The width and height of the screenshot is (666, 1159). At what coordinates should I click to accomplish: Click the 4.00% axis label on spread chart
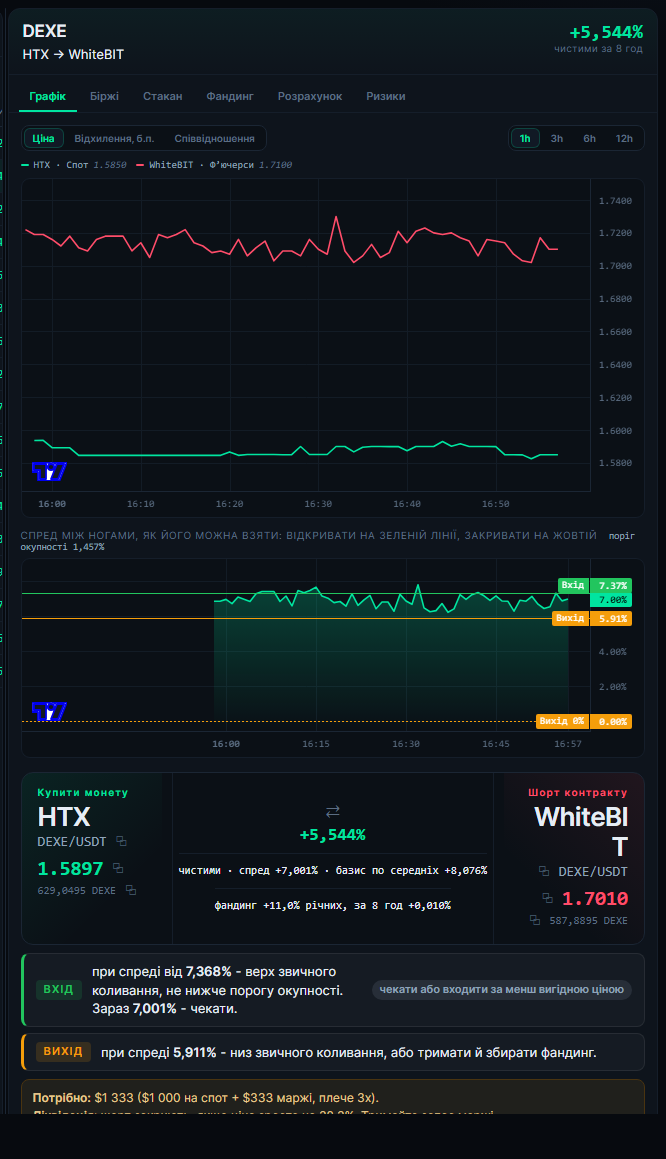613,652
